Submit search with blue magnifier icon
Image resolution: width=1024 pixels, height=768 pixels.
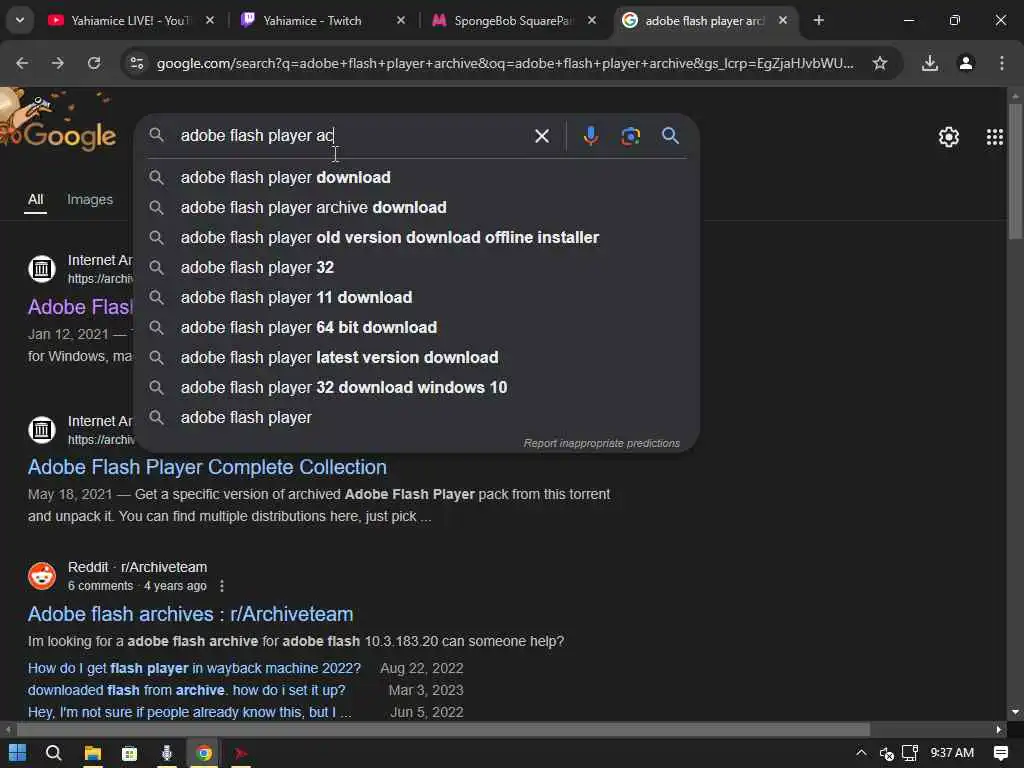coord(670,136)
